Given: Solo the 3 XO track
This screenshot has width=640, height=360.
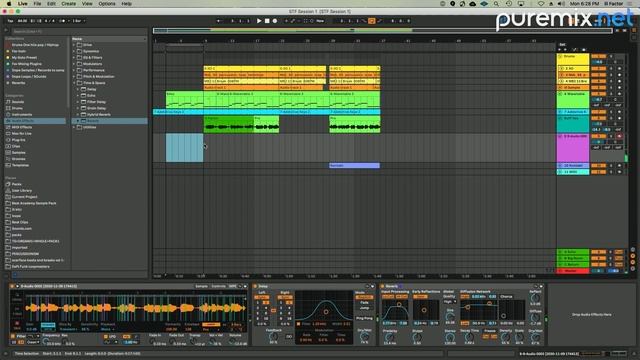Looking at the screenshot, I should tap(611, 69).
